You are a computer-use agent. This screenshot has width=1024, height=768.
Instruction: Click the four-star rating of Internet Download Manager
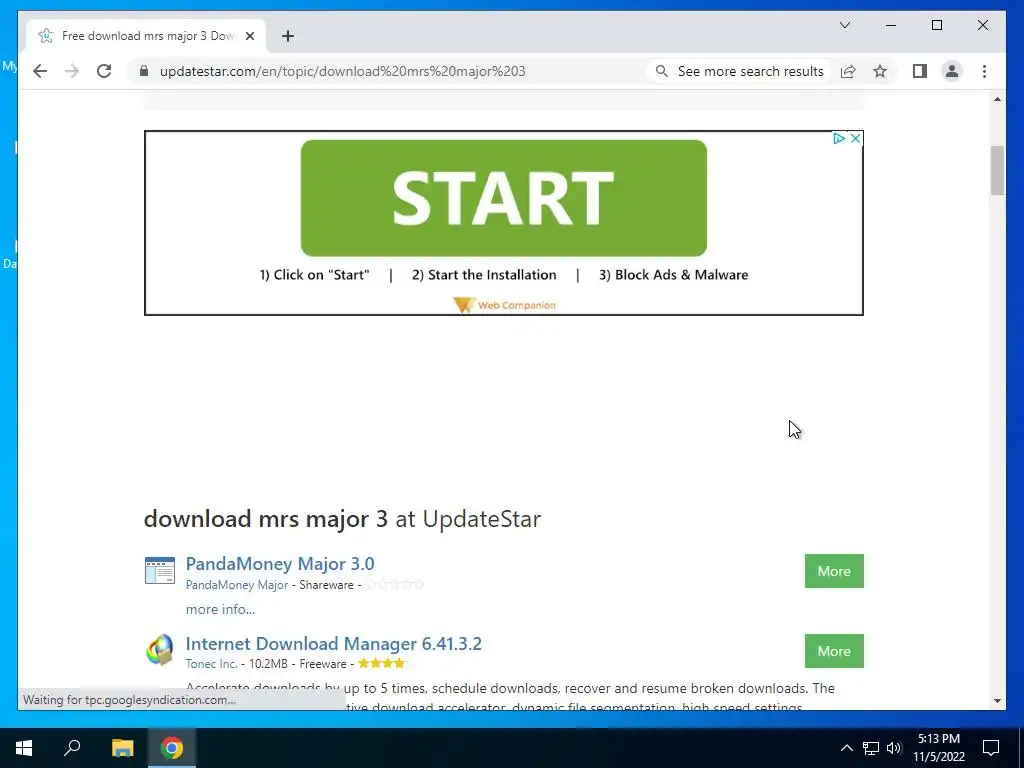point(382,664)
